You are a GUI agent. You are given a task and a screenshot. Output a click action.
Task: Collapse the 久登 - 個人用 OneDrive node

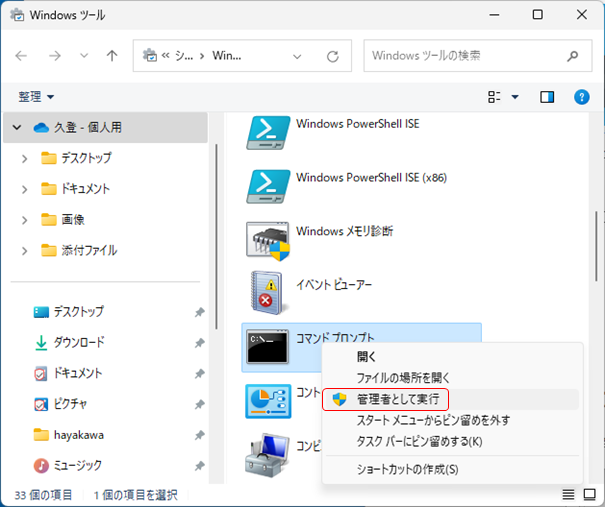16,128
